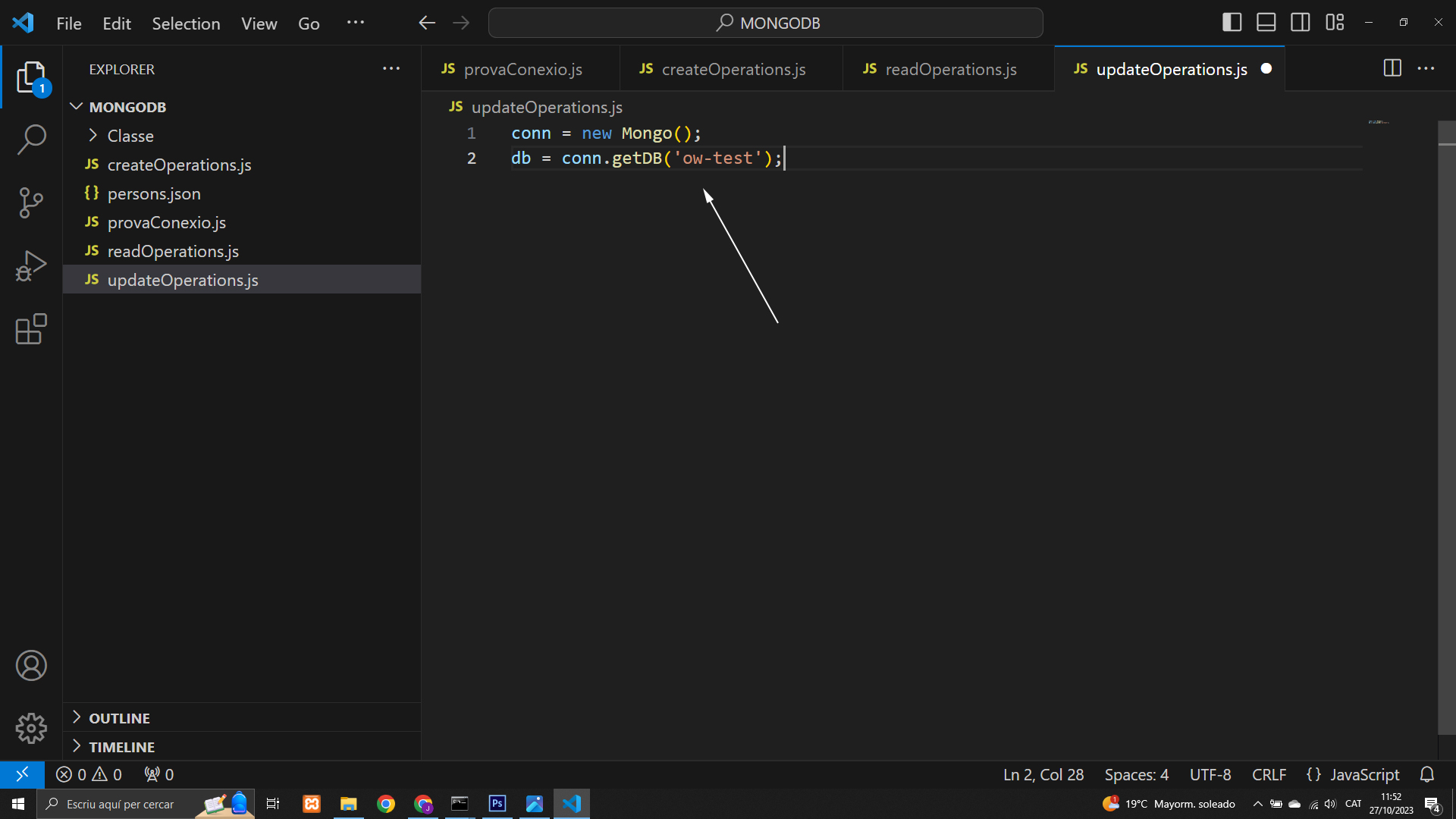Screen dimensions: 1456x819
Task: Open the Search view in activity bar
Action: point(31,140)
